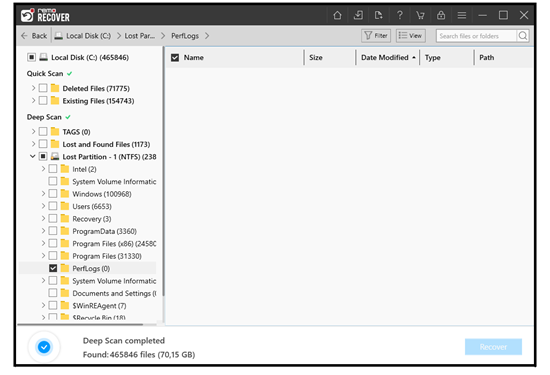This screenshot has height=375, width=550.
Task: Sort by the Type column header
Action: [432, 58]
